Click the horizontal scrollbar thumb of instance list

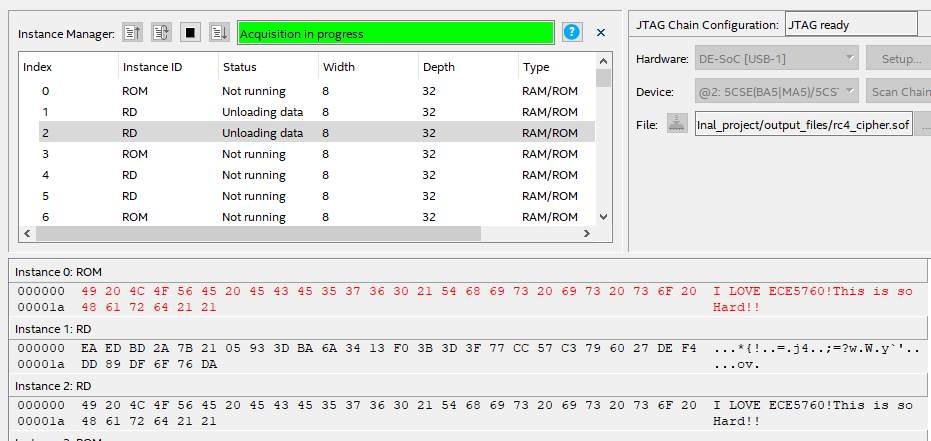click(x=258, y=234)
